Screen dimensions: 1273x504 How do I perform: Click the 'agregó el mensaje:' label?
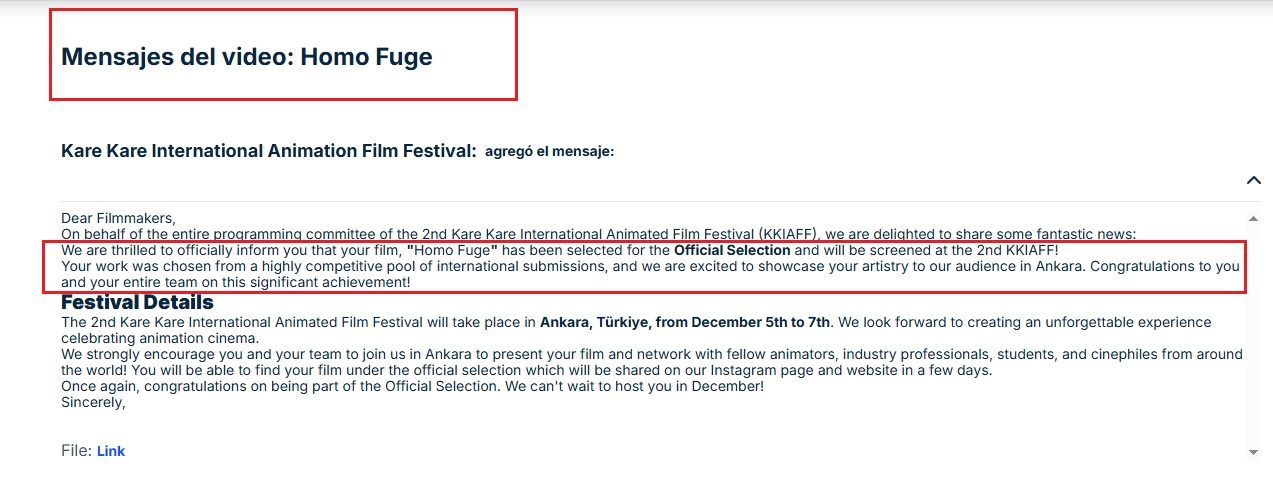coord(549,152)
